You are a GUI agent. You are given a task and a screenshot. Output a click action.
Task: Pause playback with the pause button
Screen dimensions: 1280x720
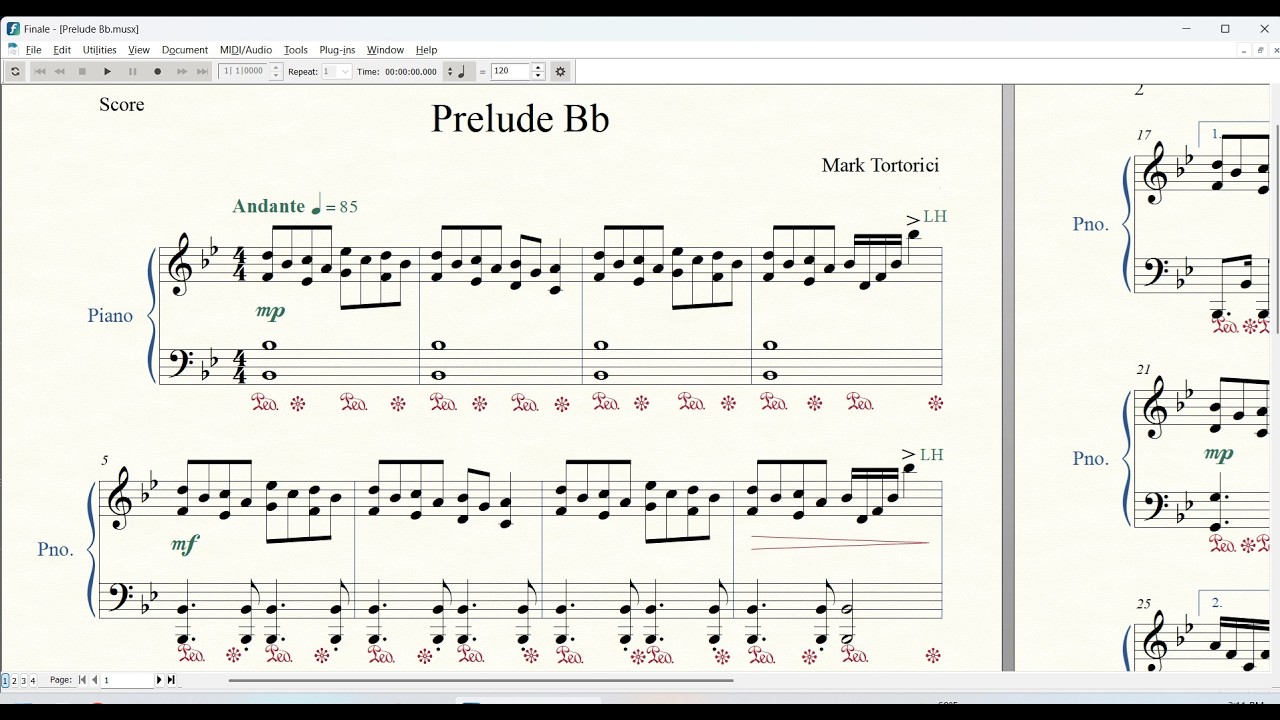click(133, 72)
